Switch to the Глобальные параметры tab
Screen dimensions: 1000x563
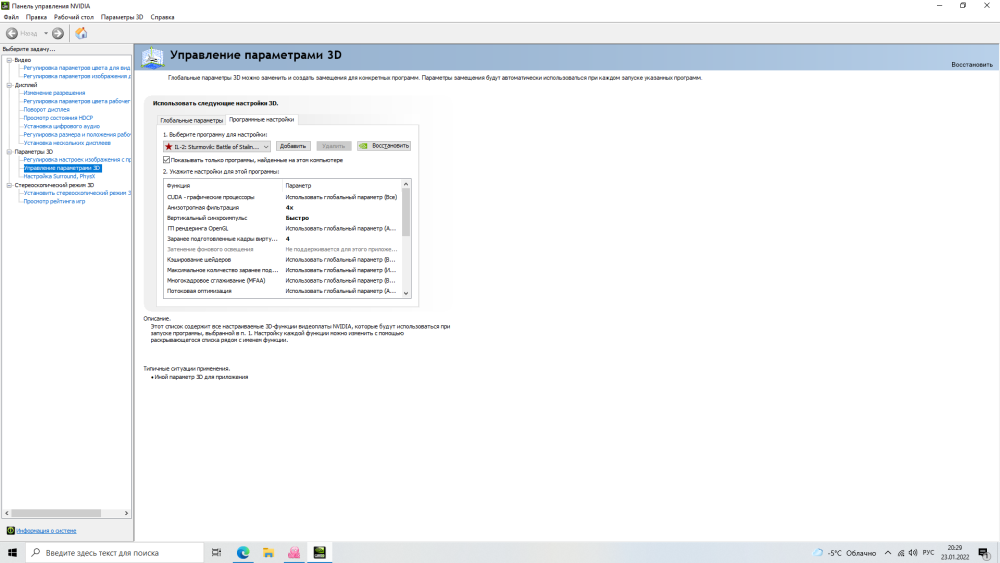(x=191, y=120)
